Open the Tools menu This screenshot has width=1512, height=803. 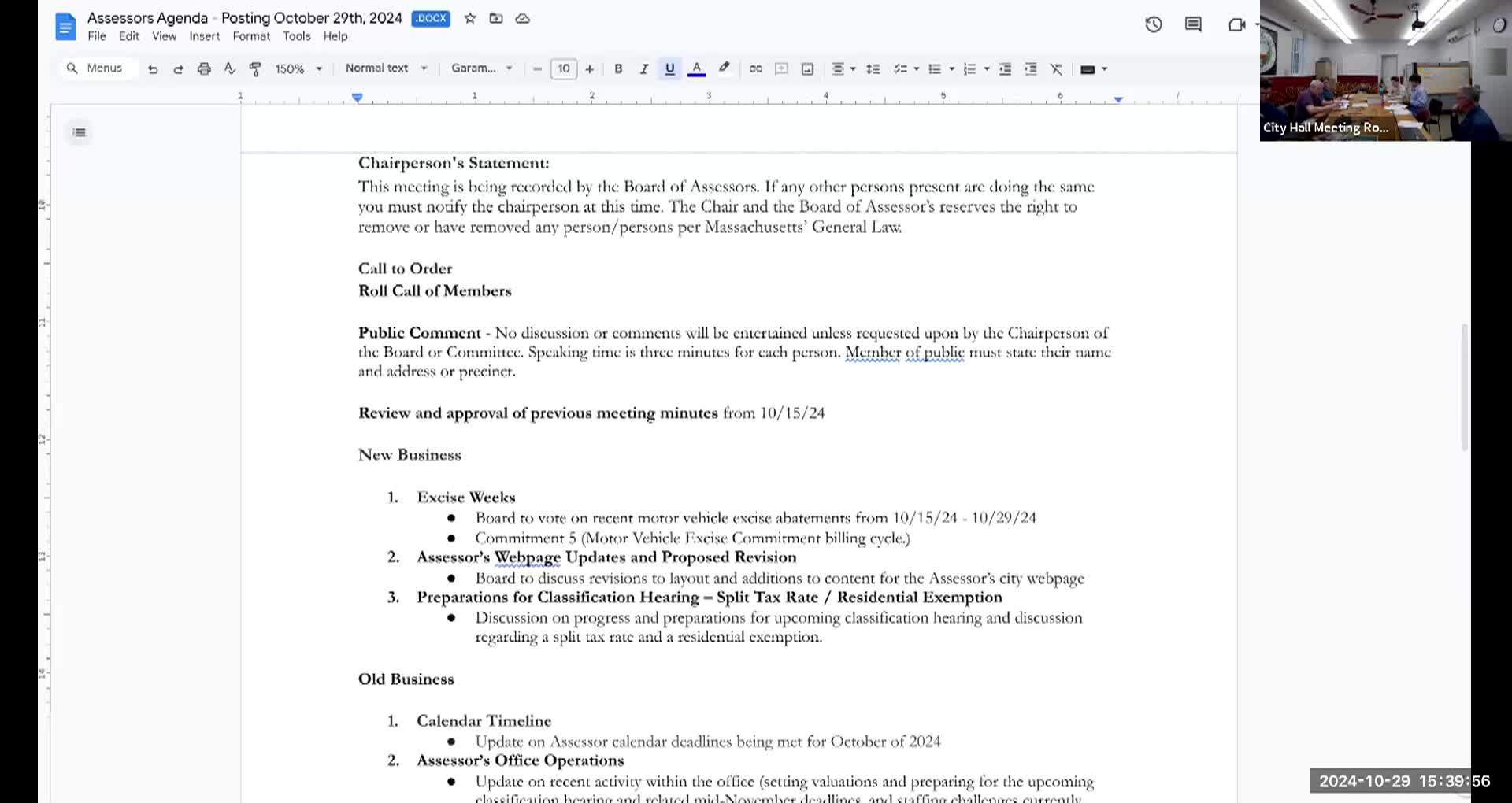pyautogui.click(x=297, y=36)
